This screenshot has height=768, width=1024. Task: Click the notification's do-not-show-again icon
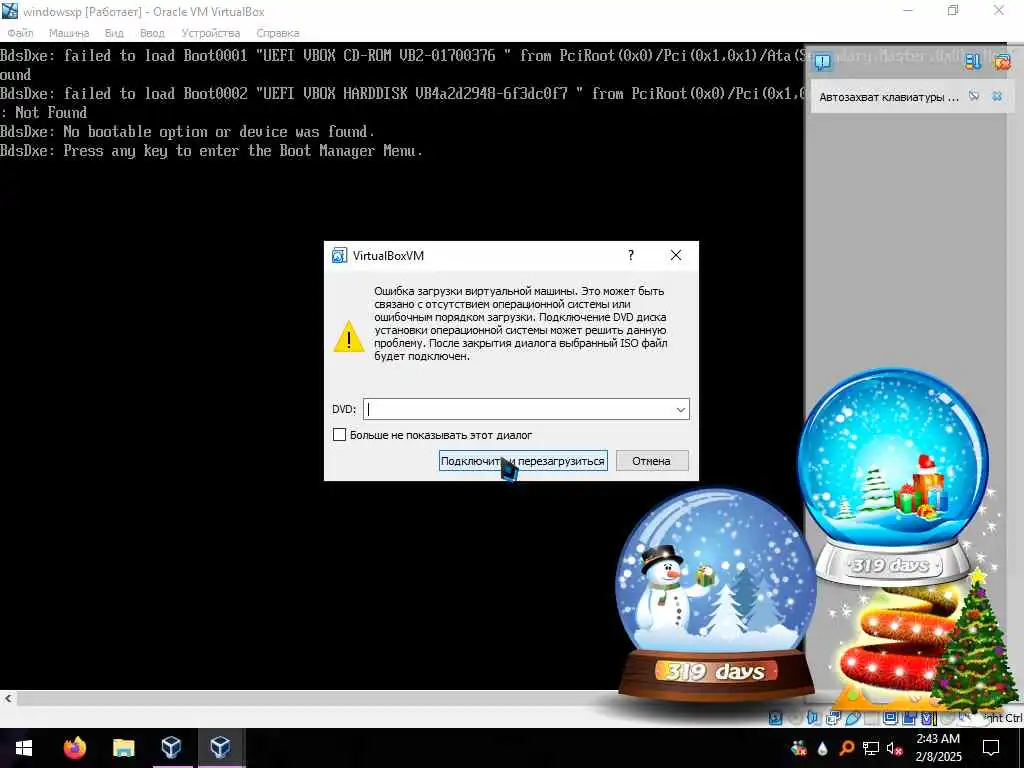(974, 96)
